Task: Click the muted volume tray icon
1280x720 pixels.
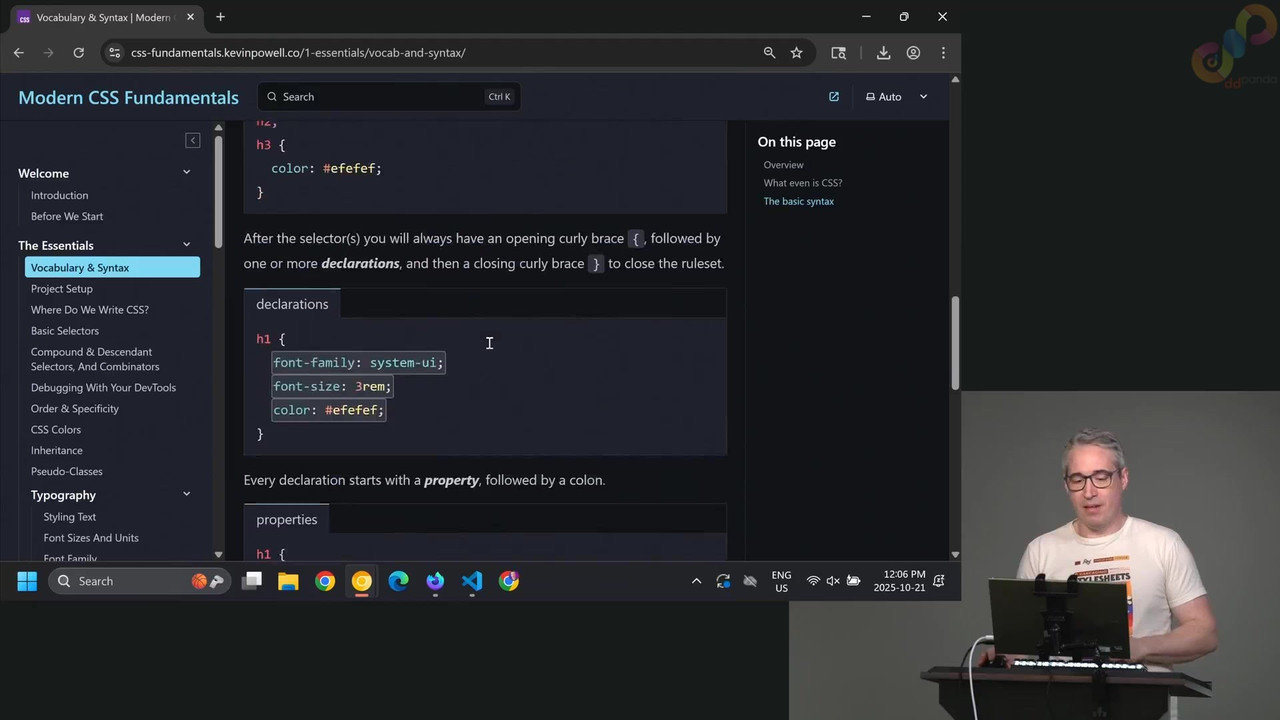Action: click(832, 581)
